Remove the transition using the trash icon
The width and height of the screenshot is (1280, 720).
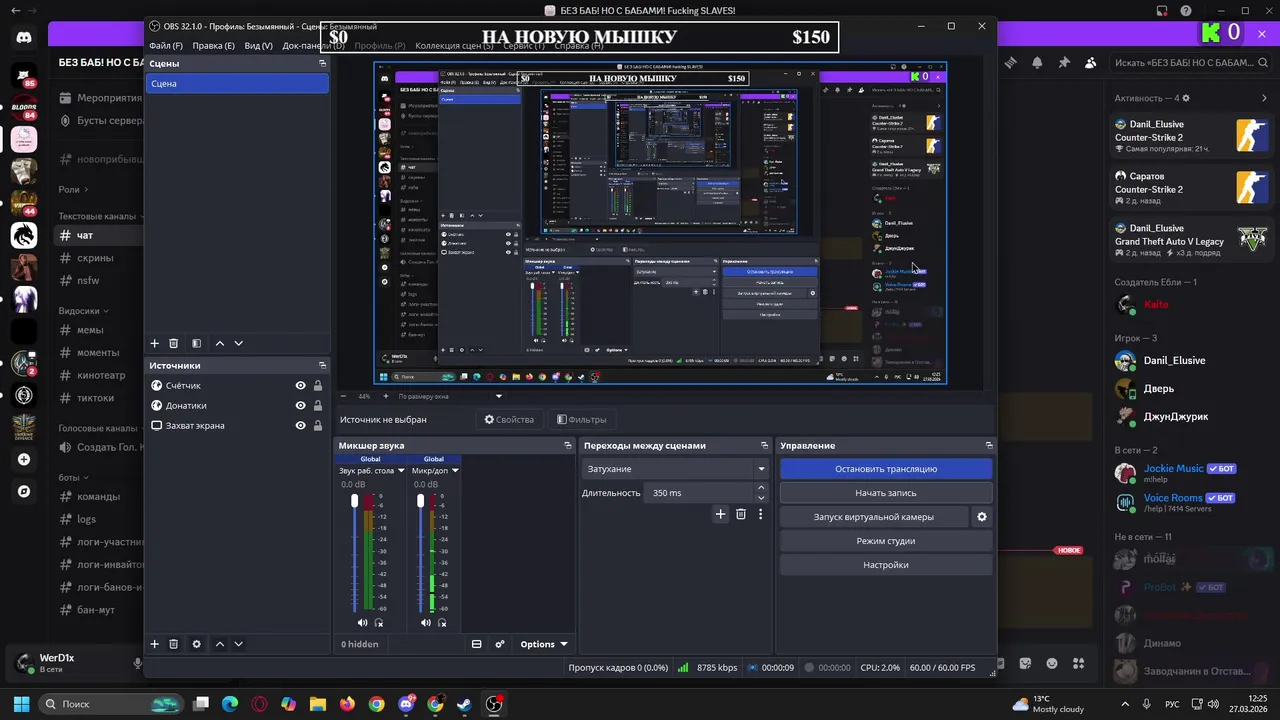point(741,514)
